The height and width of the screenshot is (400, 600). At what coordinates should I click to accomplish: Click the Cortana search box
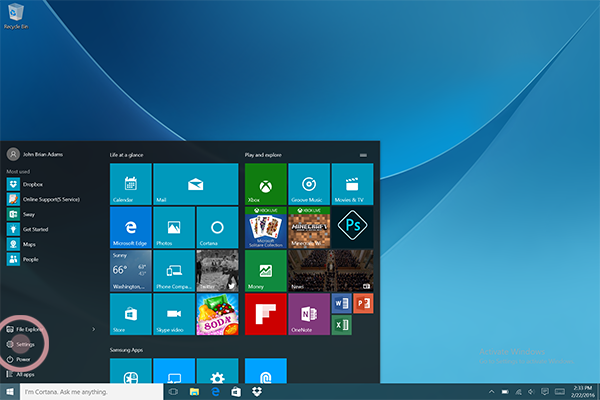(91, 392)
